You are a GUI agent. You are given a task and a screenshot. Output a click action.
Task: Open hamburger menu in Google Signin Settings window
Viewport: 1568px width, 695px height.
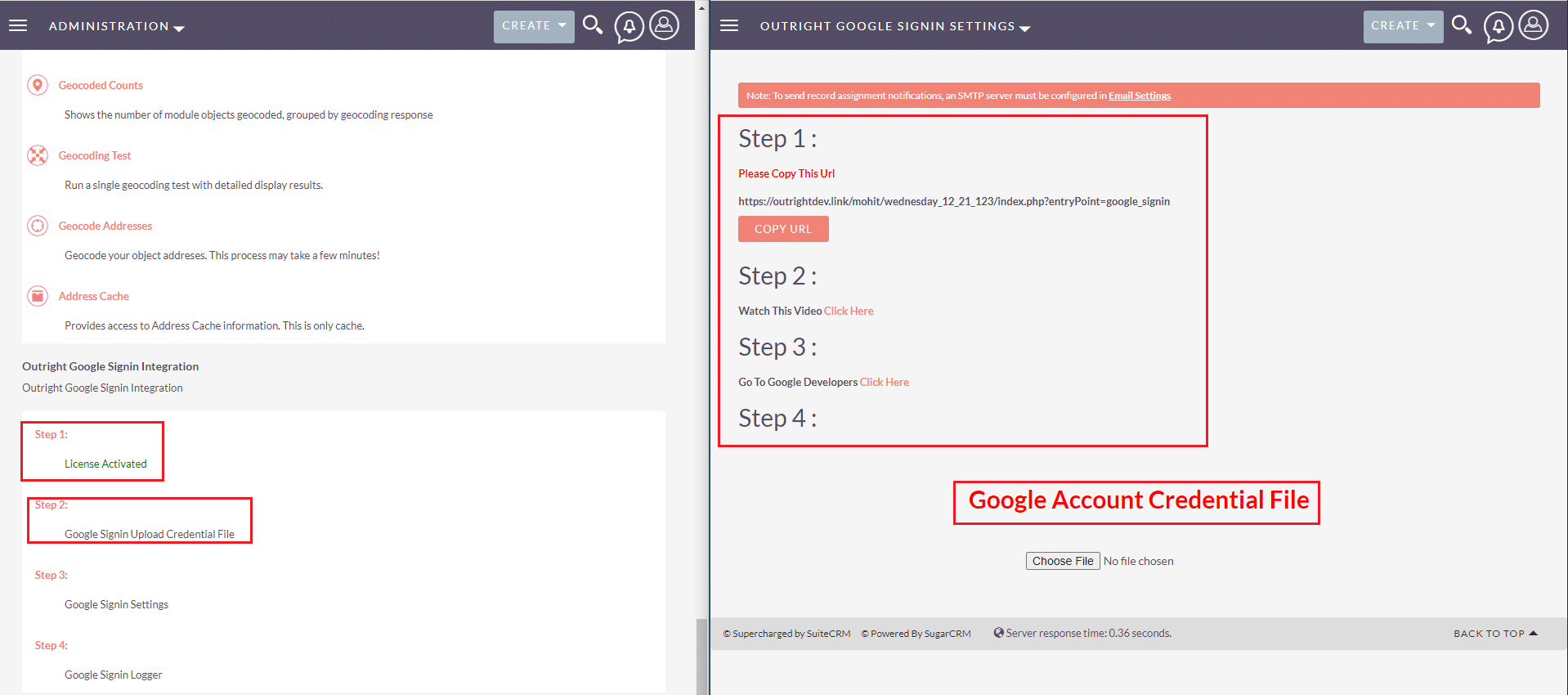click(729, 26)
